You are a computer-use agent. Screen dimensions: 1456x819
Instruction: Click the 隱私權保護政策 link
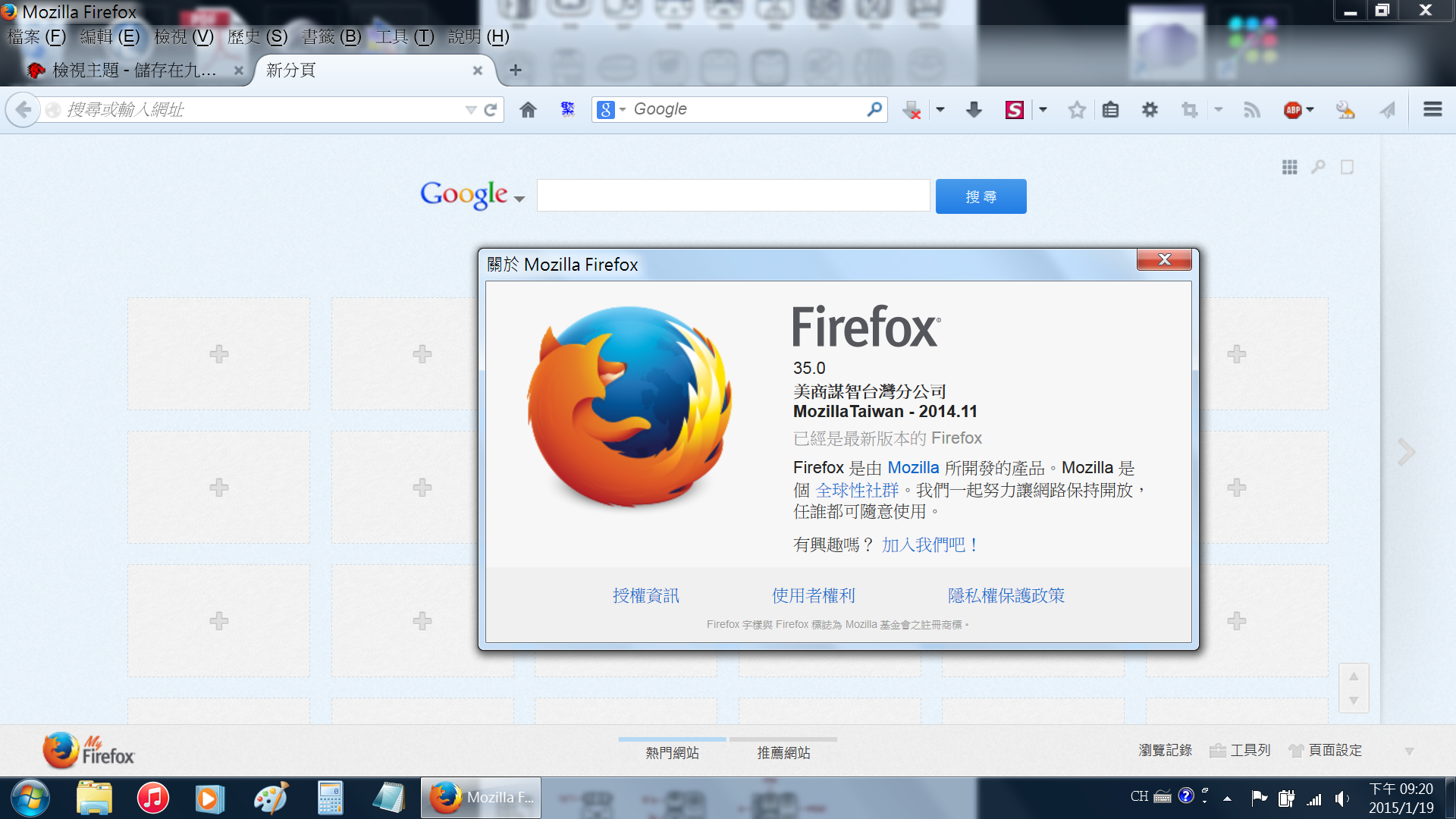pos(1006,595)
